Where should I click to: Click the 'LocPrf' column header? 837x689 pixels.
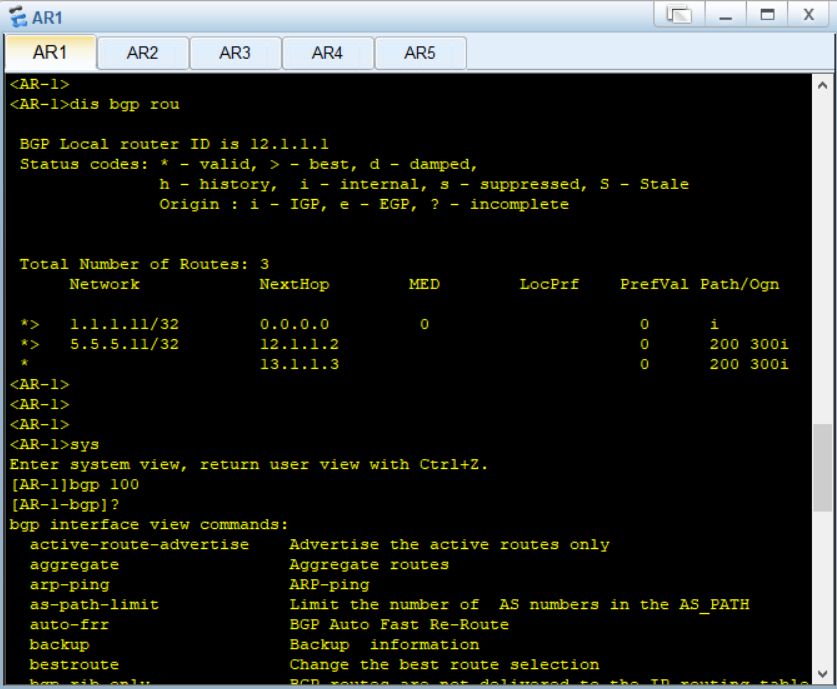pos(549,284)
